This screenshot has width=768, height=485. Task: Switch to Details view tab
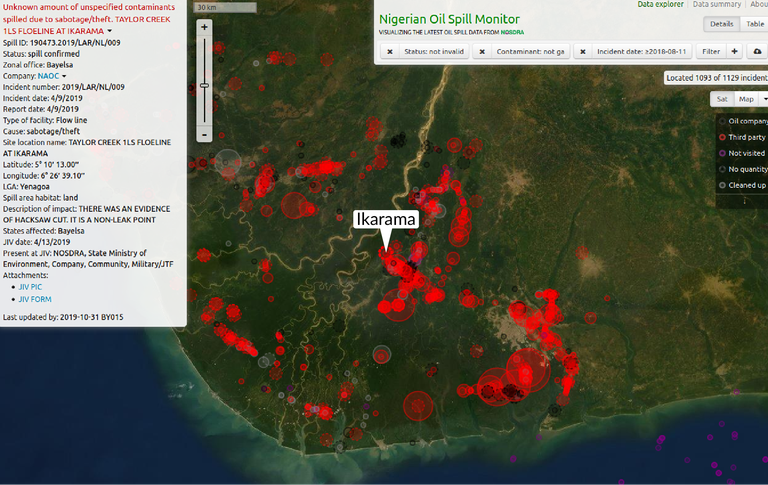(x=721, y=24)
